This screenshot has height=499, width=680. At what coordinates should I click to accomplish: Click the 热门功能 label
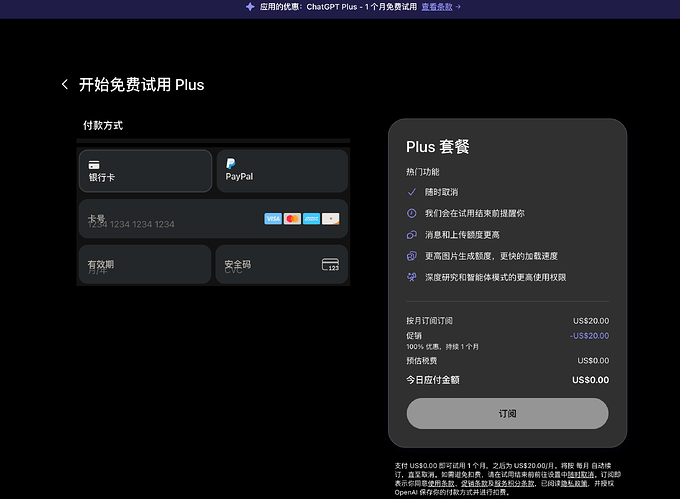[422, 172]
